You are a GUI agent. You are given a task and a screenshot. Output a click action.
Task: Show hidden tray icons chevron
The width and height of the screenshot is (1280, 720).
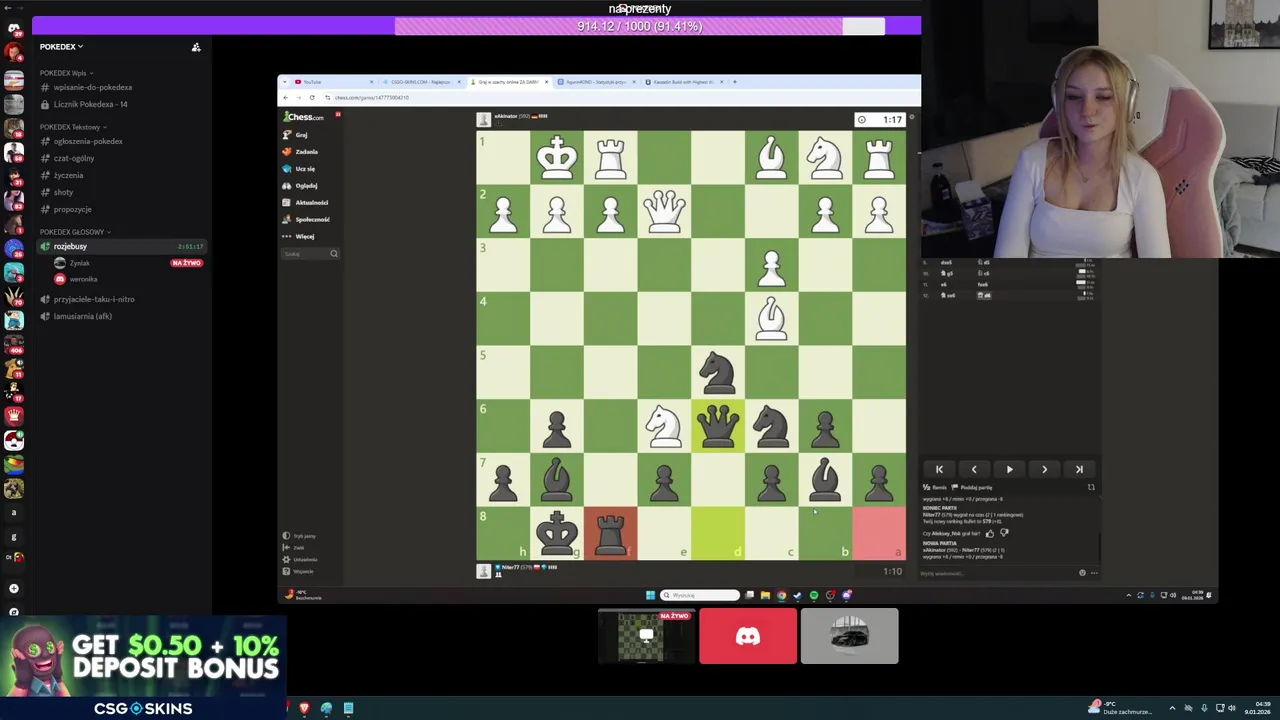click(1173, 708)
